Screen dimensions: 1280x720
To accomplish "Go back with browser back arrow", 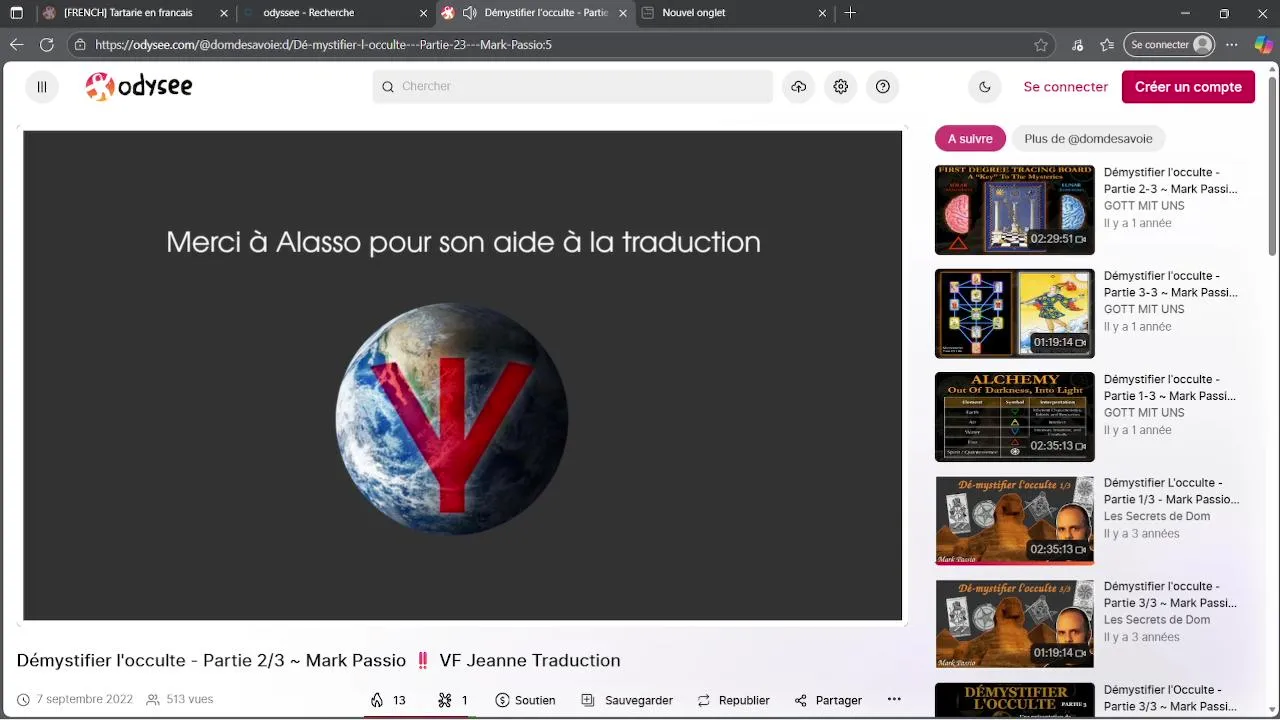I will pos(16,45).
